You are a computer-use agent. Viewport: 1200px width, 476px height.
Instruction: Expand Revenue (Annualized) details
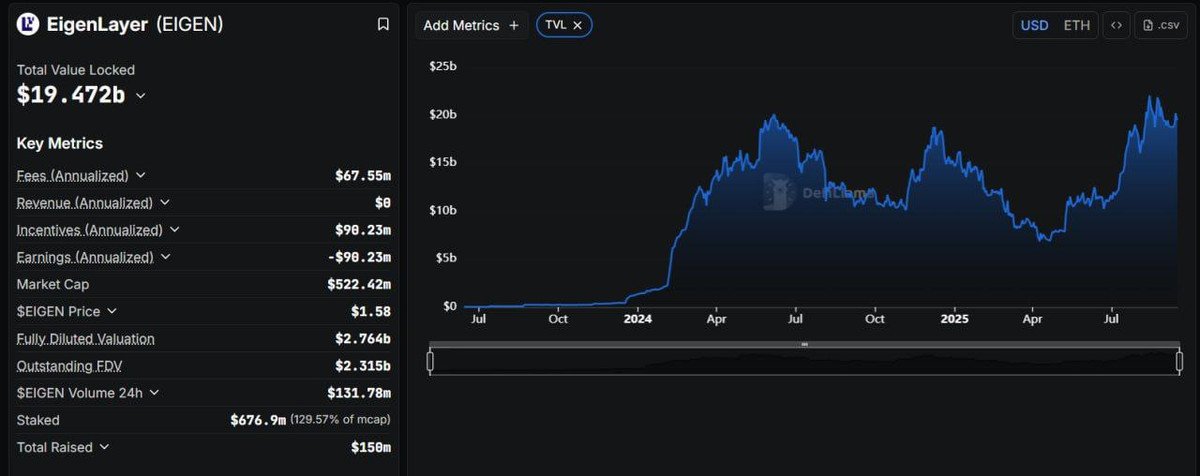click(x=165, y=203)
